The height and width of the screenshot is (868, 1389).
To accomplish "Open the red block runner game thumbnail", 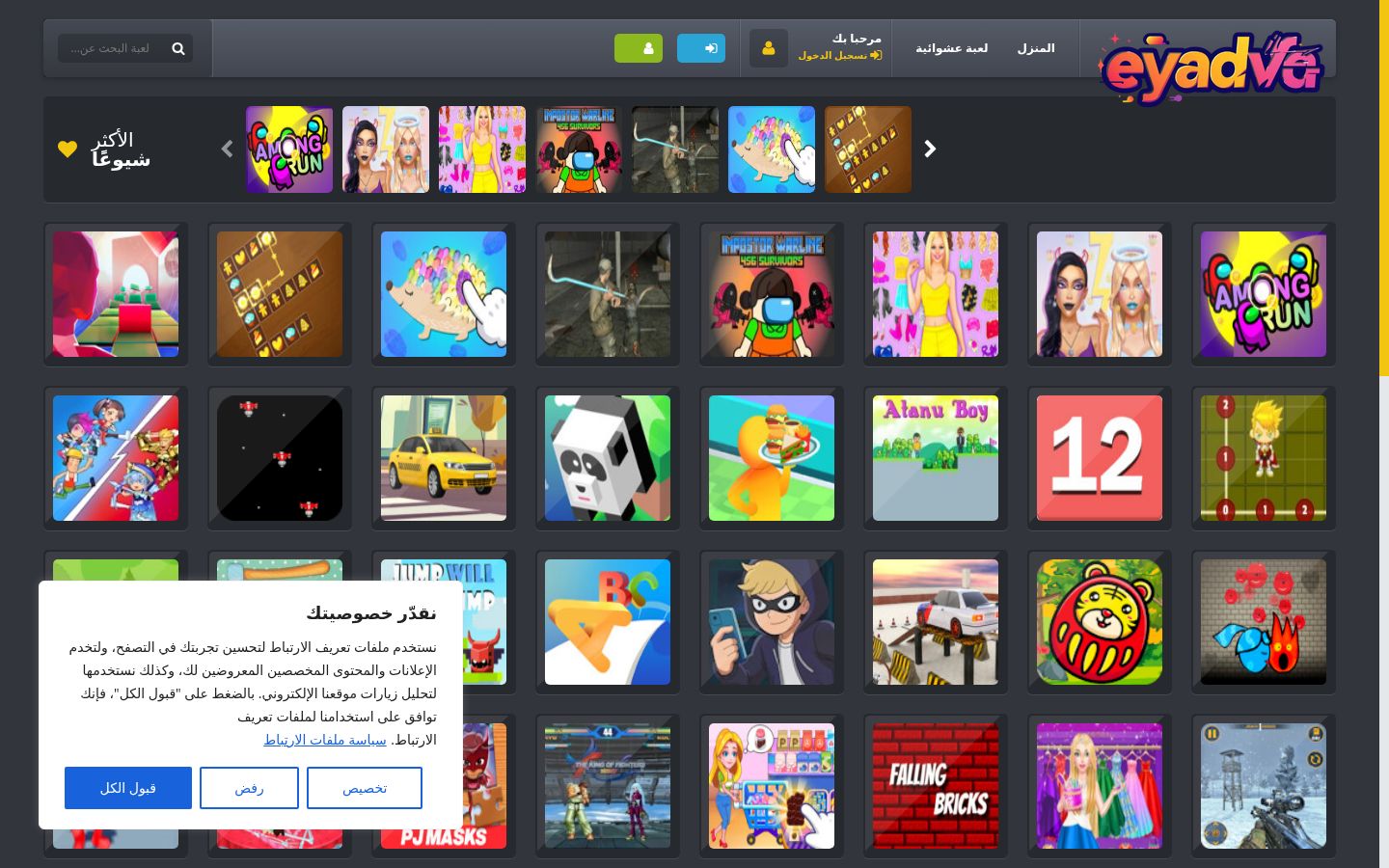I will [116, 294].
